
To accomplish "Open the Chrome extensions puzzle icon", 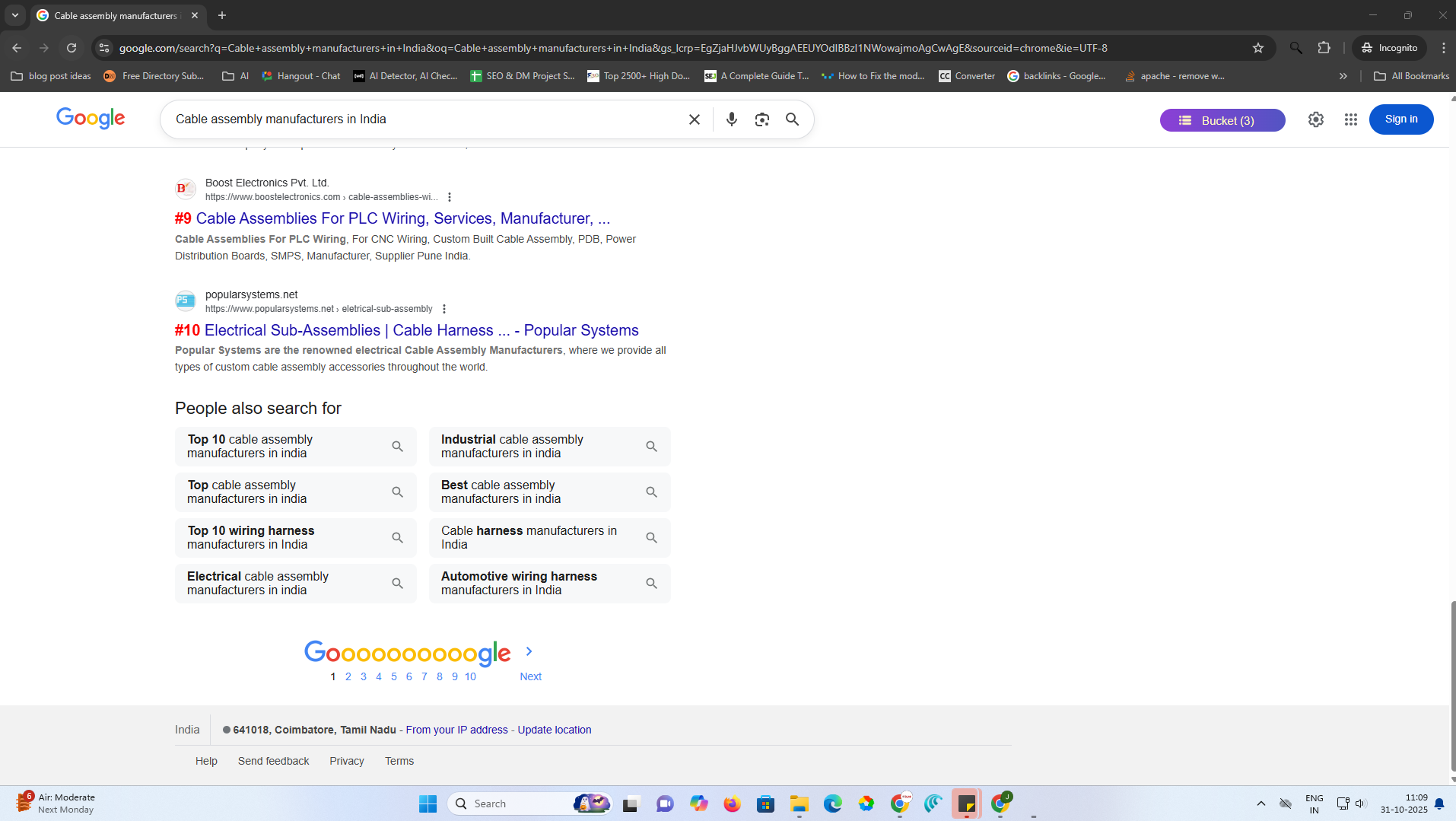I will [x=1324, y=48].
